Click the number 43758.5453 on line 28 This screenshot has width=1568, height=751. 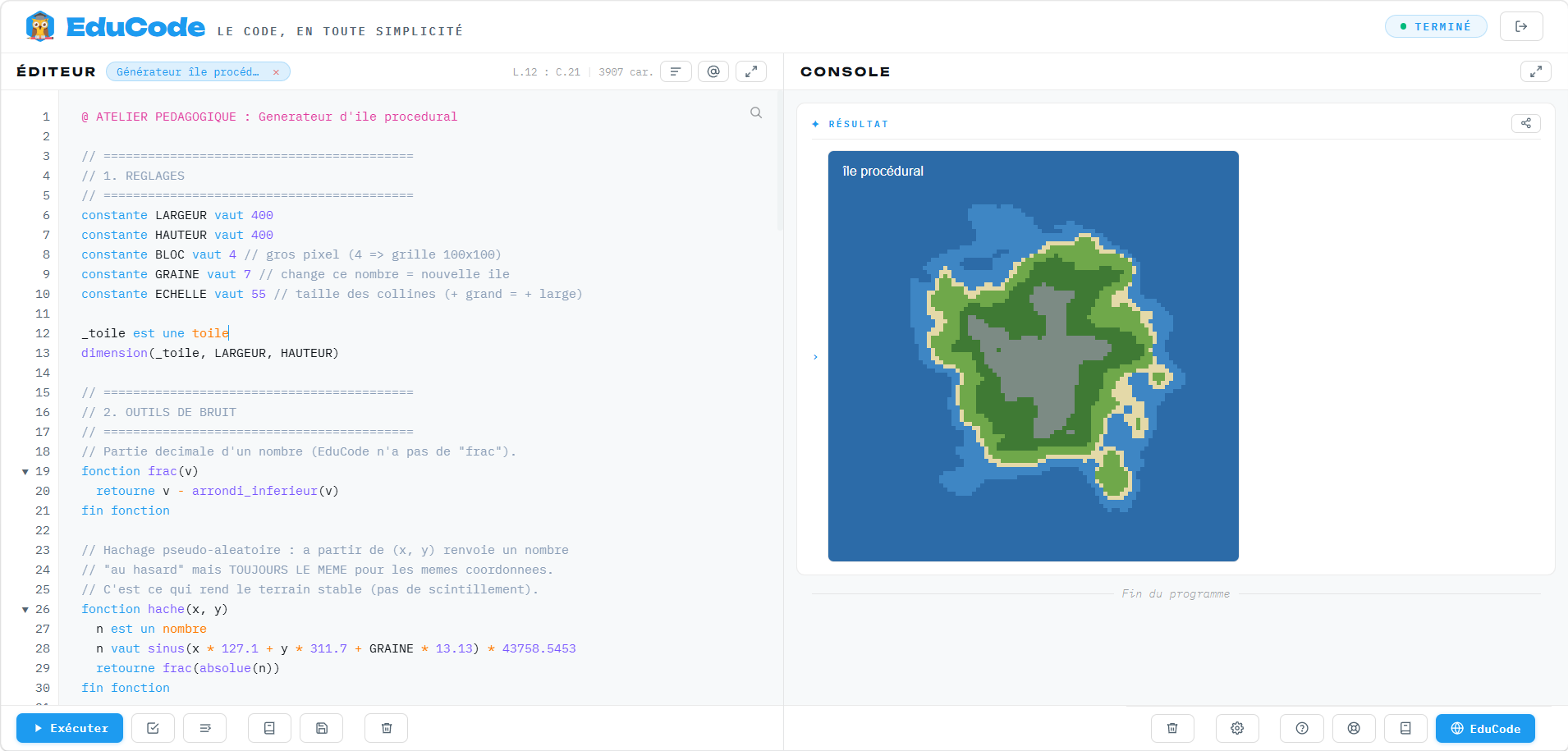[539, 648]
